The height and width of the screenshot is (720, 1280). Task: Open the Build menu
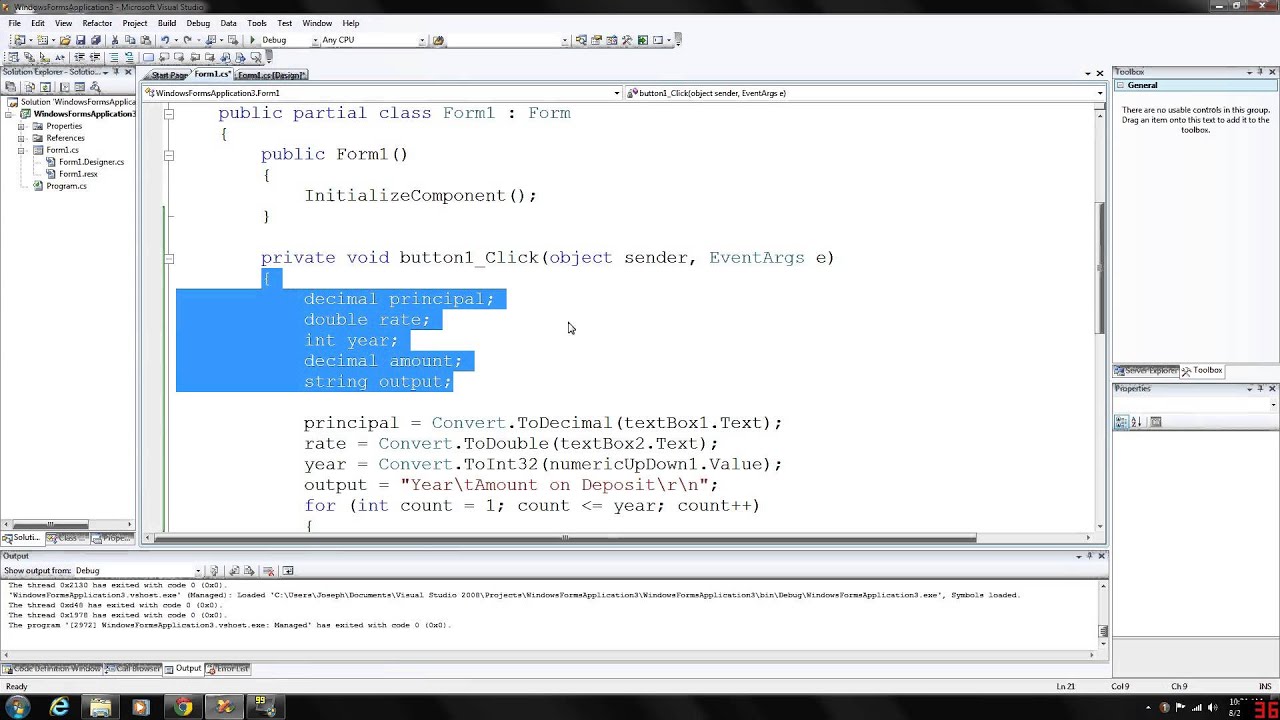167,23
